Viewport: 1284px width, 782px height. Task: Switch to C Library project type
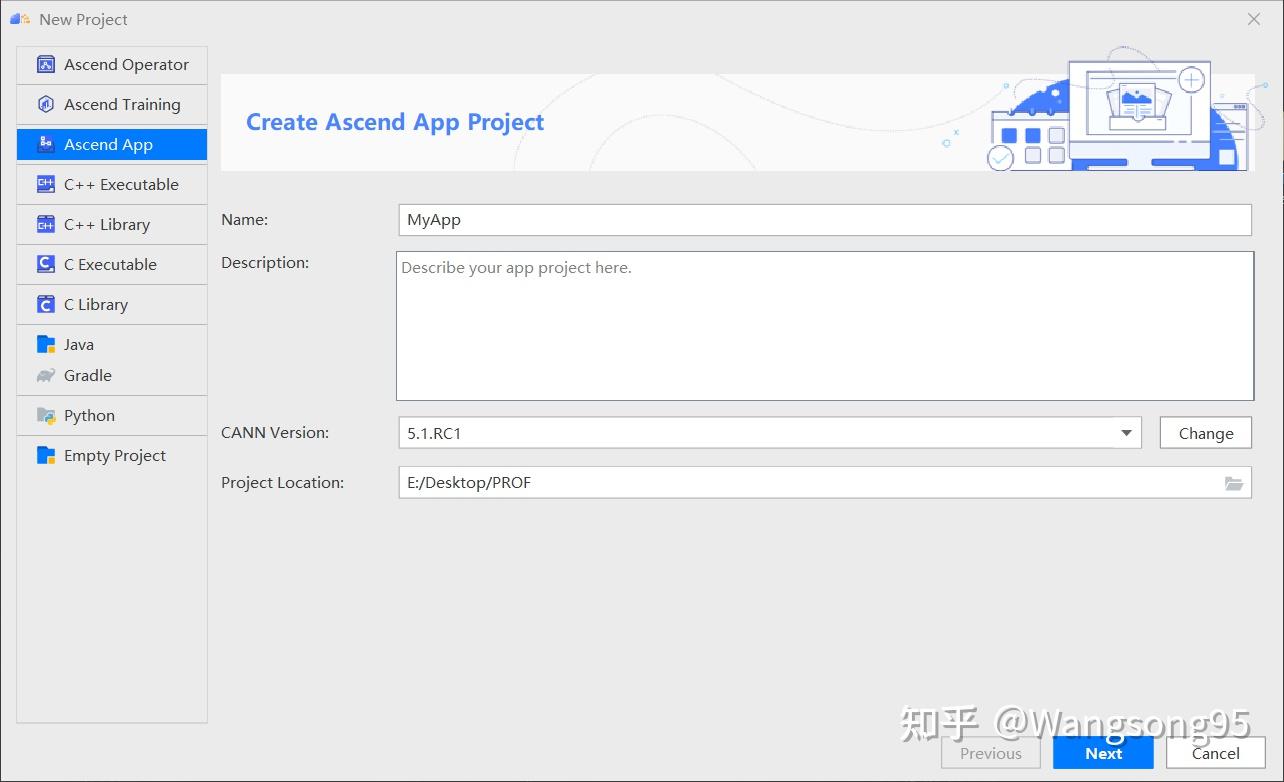click(x=45, y=304)
